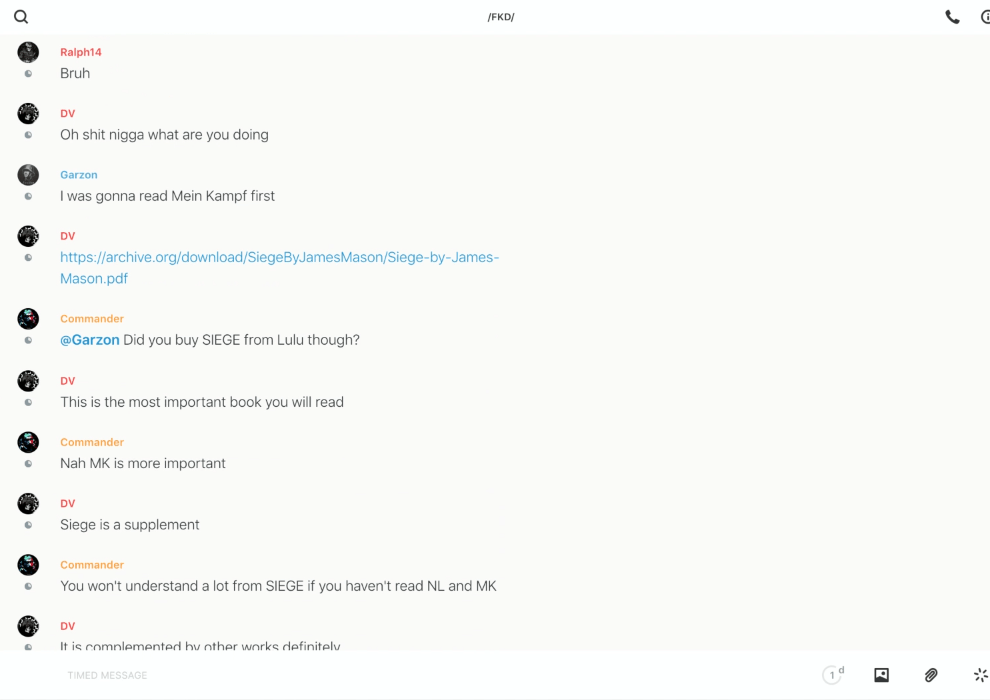Open Ralph14's avatar
The width and height of the screenshot is (990, 700).
click(x=28, y=52)
